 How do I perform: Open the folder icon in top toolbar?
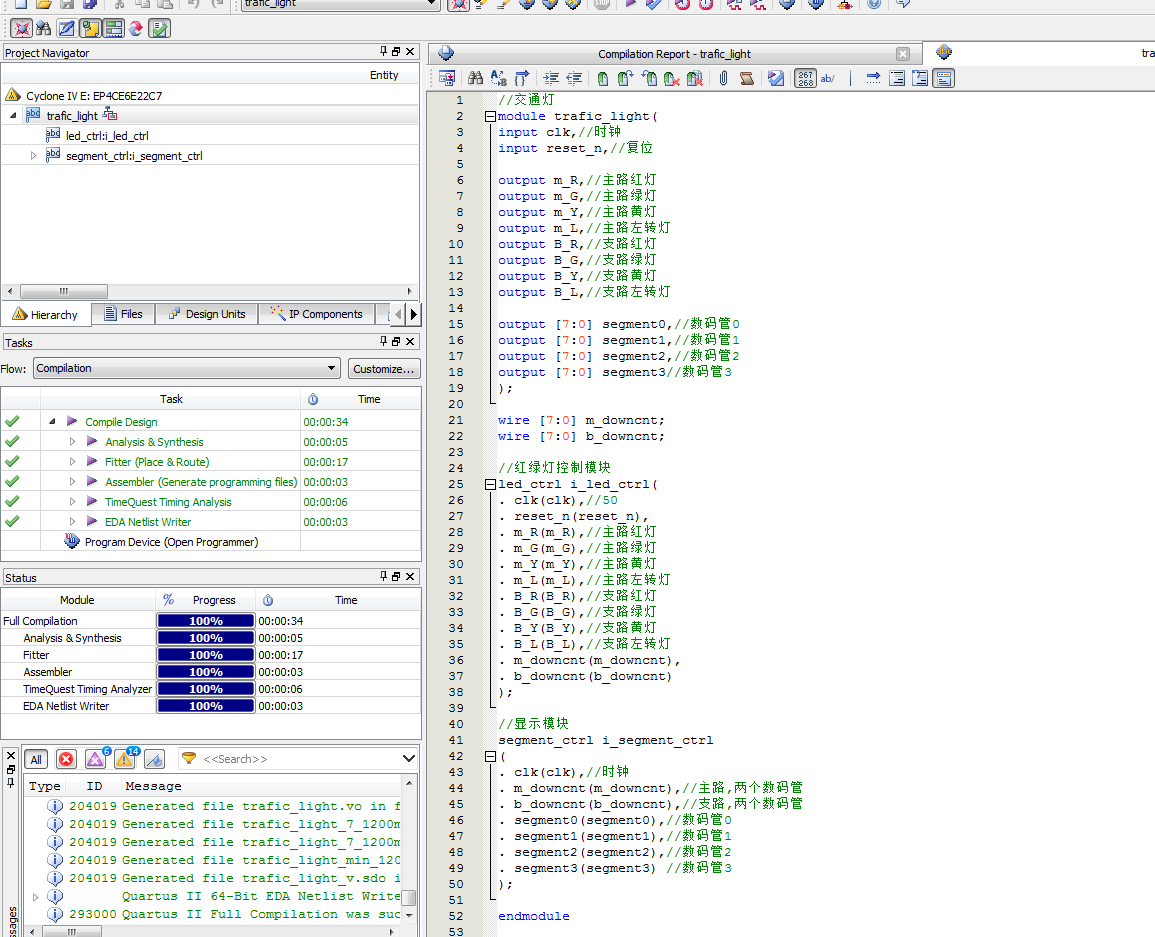pyautogui.click(x=43, y=4)
